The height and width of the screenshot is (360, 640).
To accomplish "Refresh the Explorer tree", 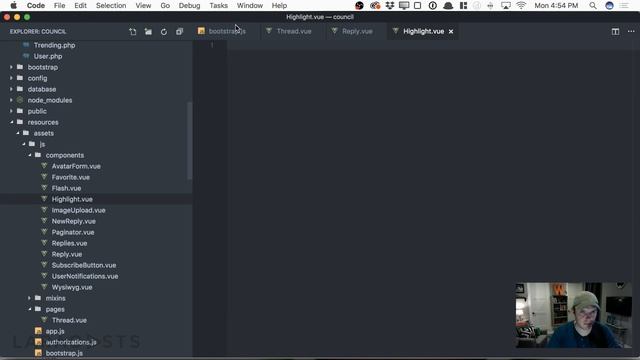I will (x=164, y=31).
